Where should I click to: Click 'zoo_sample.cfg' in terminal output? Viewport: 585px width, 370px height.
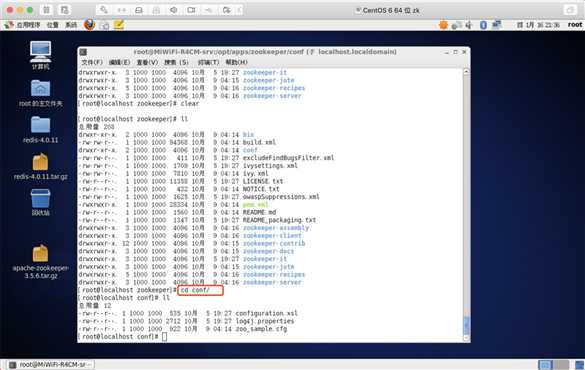(x=261, y=329)
